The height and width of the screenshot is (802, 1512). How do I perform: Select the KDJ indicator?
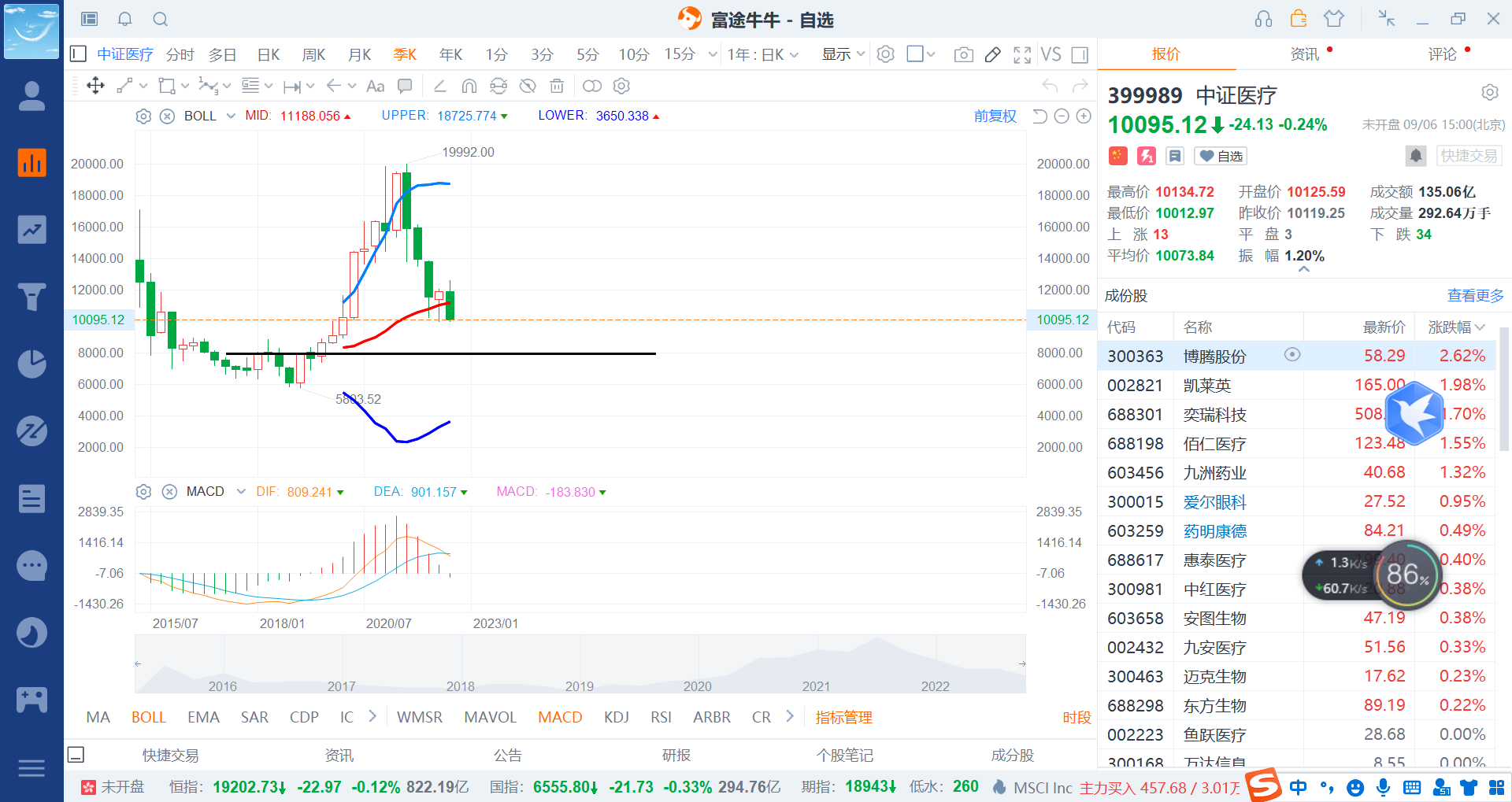pos(617,717)
